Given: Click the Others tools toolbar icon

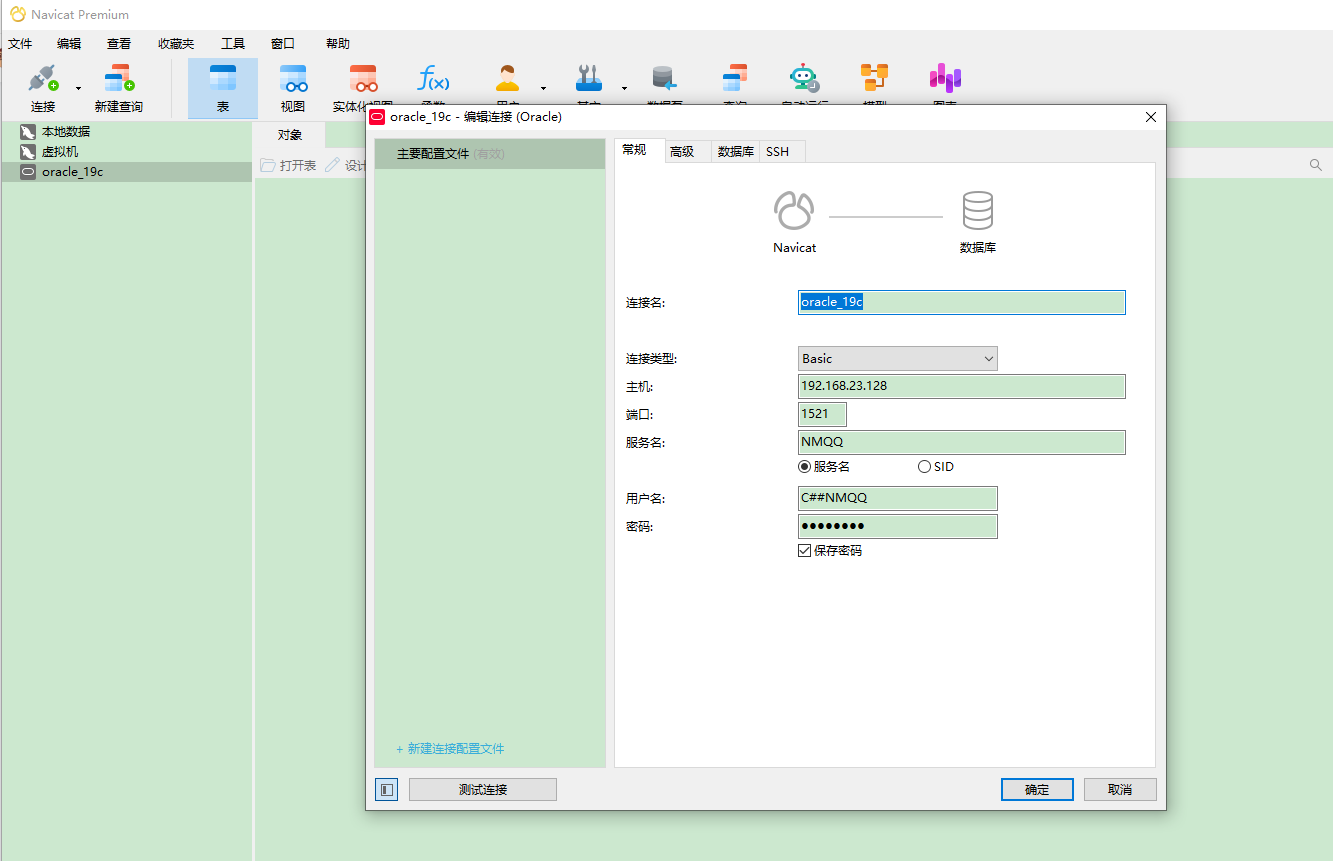Looking at the screenshot, I should point(589,79).
